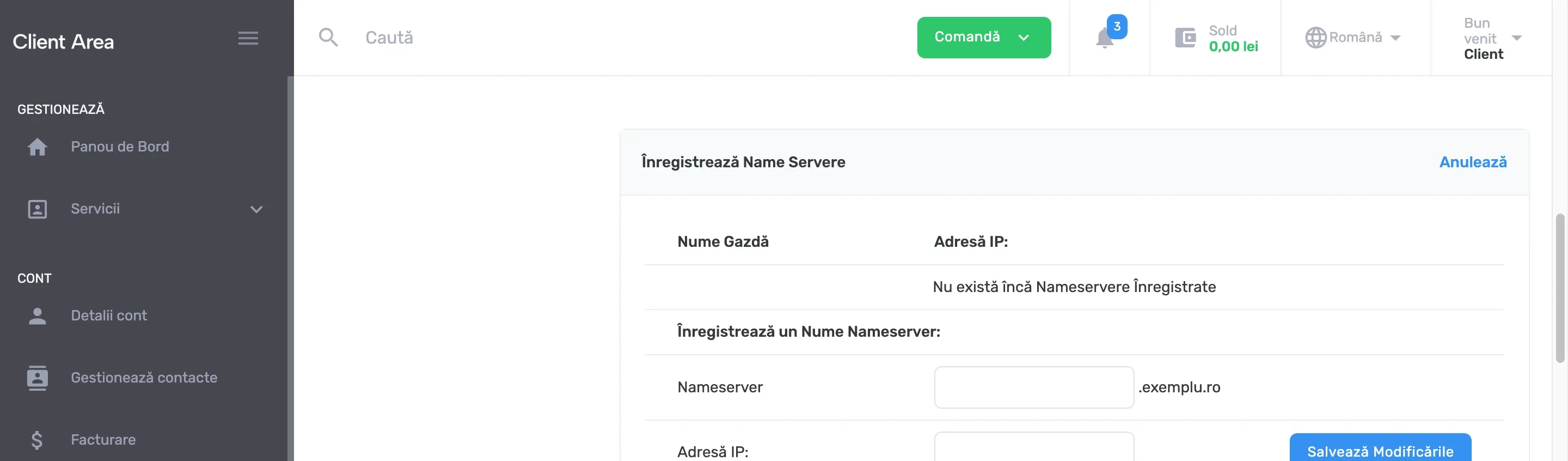This screenshot has height=461, width=1568.
Task: Click the wallet balance icon
Action: (1185, 38)
